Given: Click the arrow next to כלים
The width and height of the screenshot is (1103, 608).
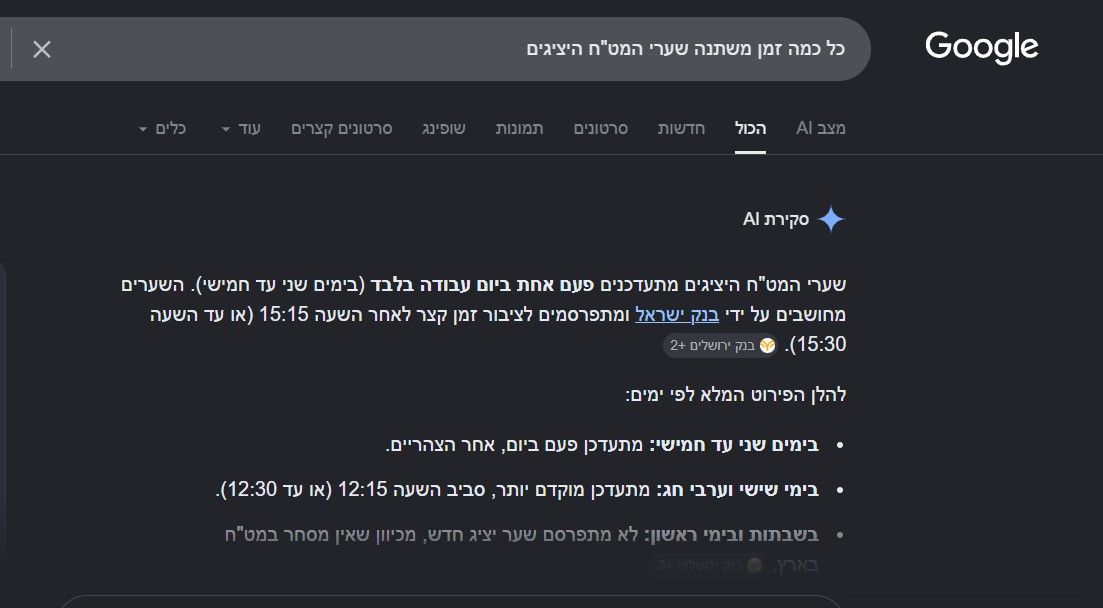Looking at the screenshot, I should click(143, 129).
